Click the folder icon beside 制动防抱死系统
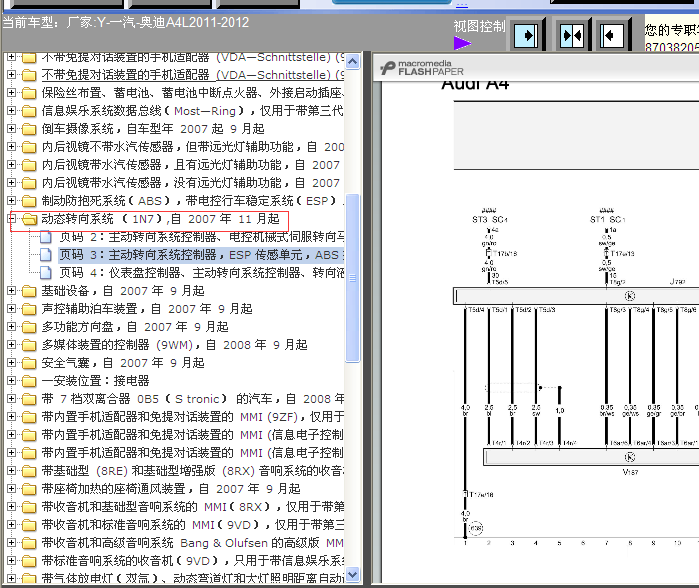This screenshot has width=699, height=588. pyautogui.click(x=29, y=201)
